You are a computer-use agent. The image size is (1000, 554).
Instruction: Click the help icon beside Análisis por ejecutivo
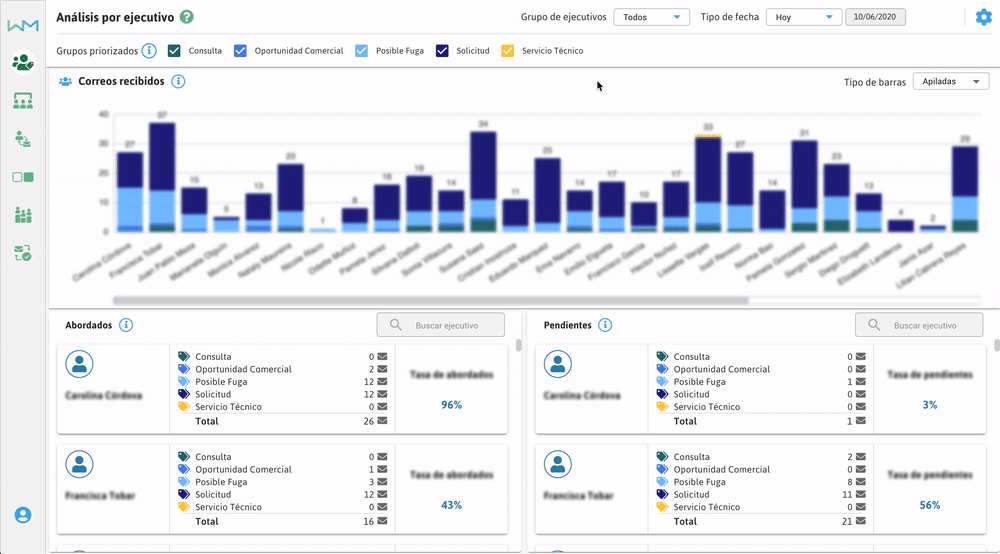coord(187,17)
